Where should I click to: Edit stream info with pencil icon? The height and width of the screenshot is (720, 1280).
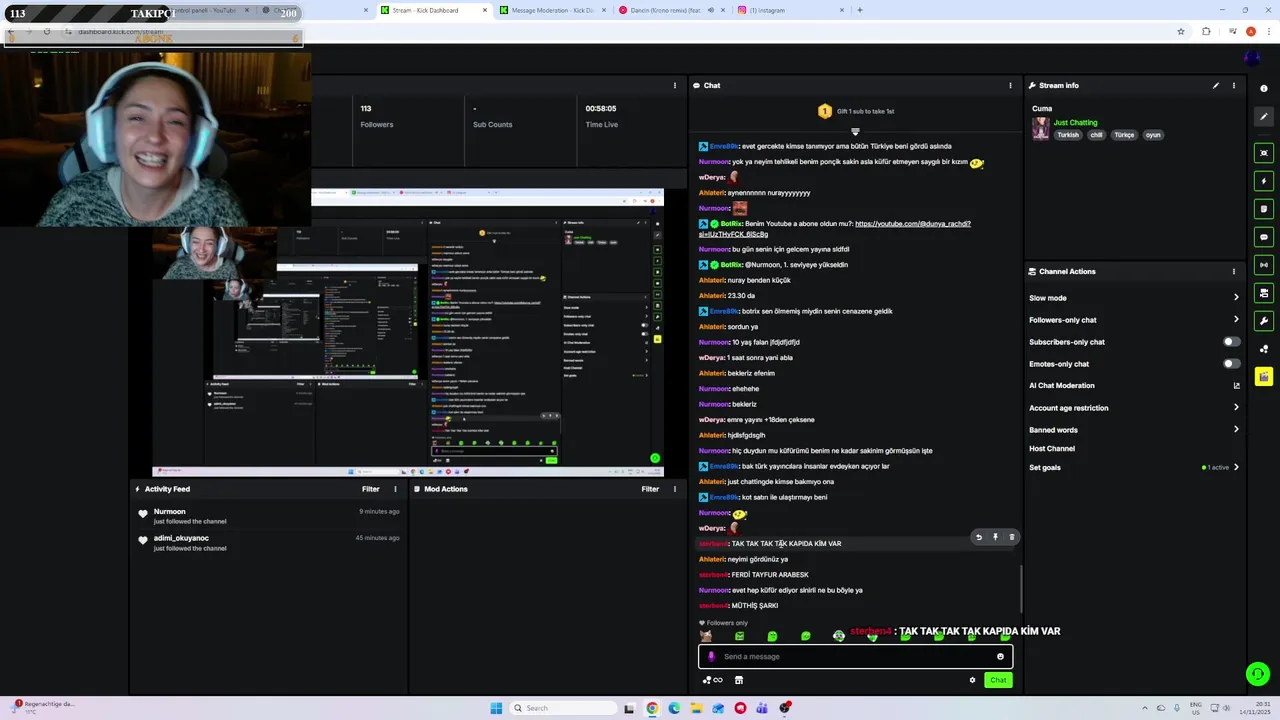pos(1216,85)
